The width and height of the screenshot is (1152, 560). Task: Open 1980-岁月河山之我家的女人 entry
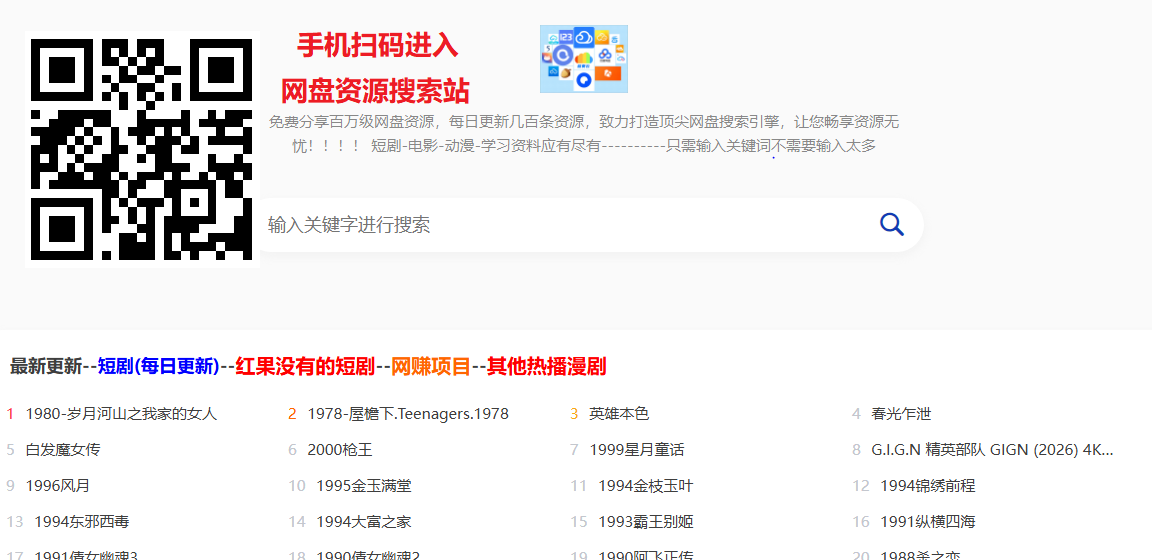(x=121, y=414)
